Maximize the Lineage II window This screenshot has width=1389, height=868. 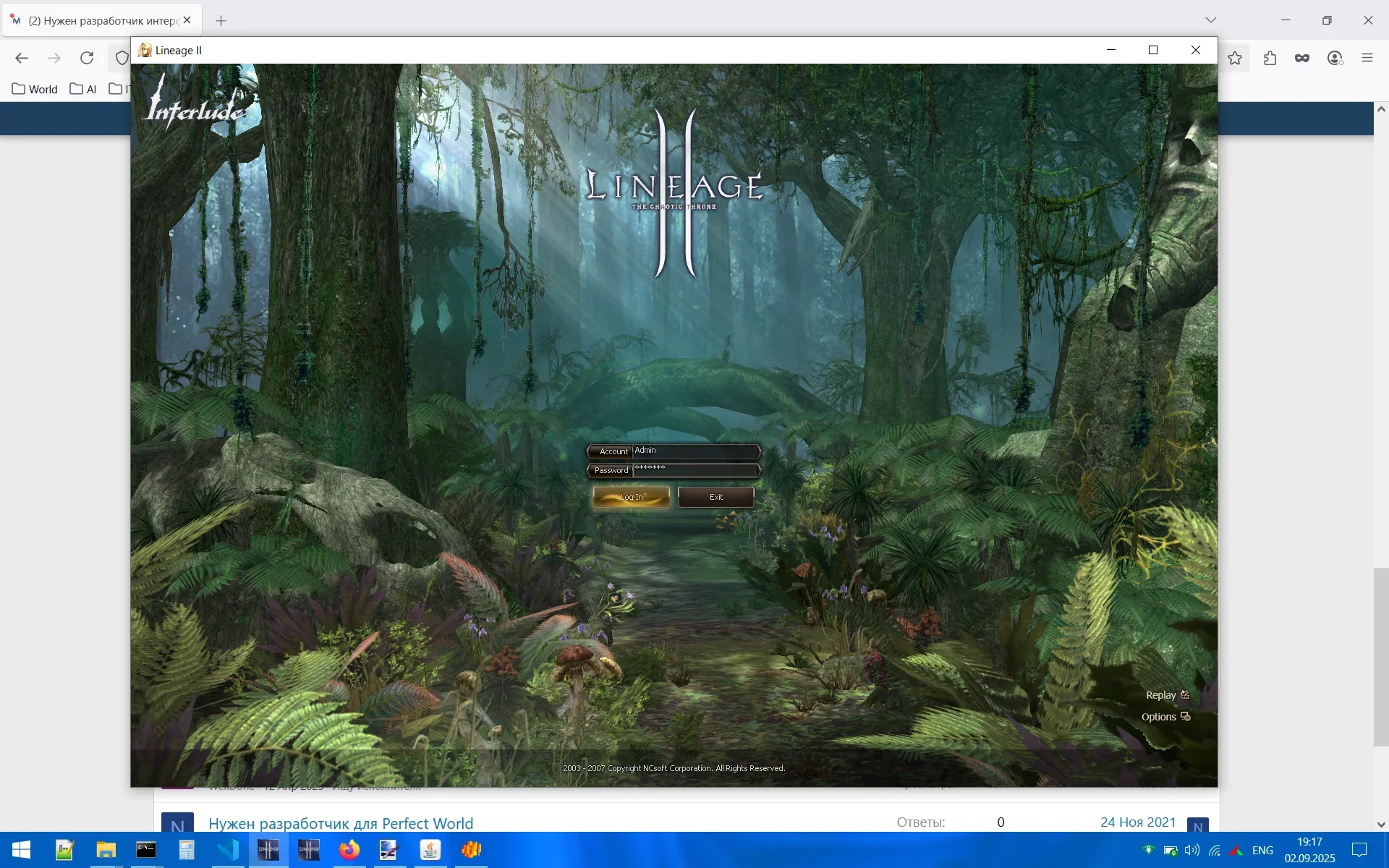click(x=1153, y=50)
